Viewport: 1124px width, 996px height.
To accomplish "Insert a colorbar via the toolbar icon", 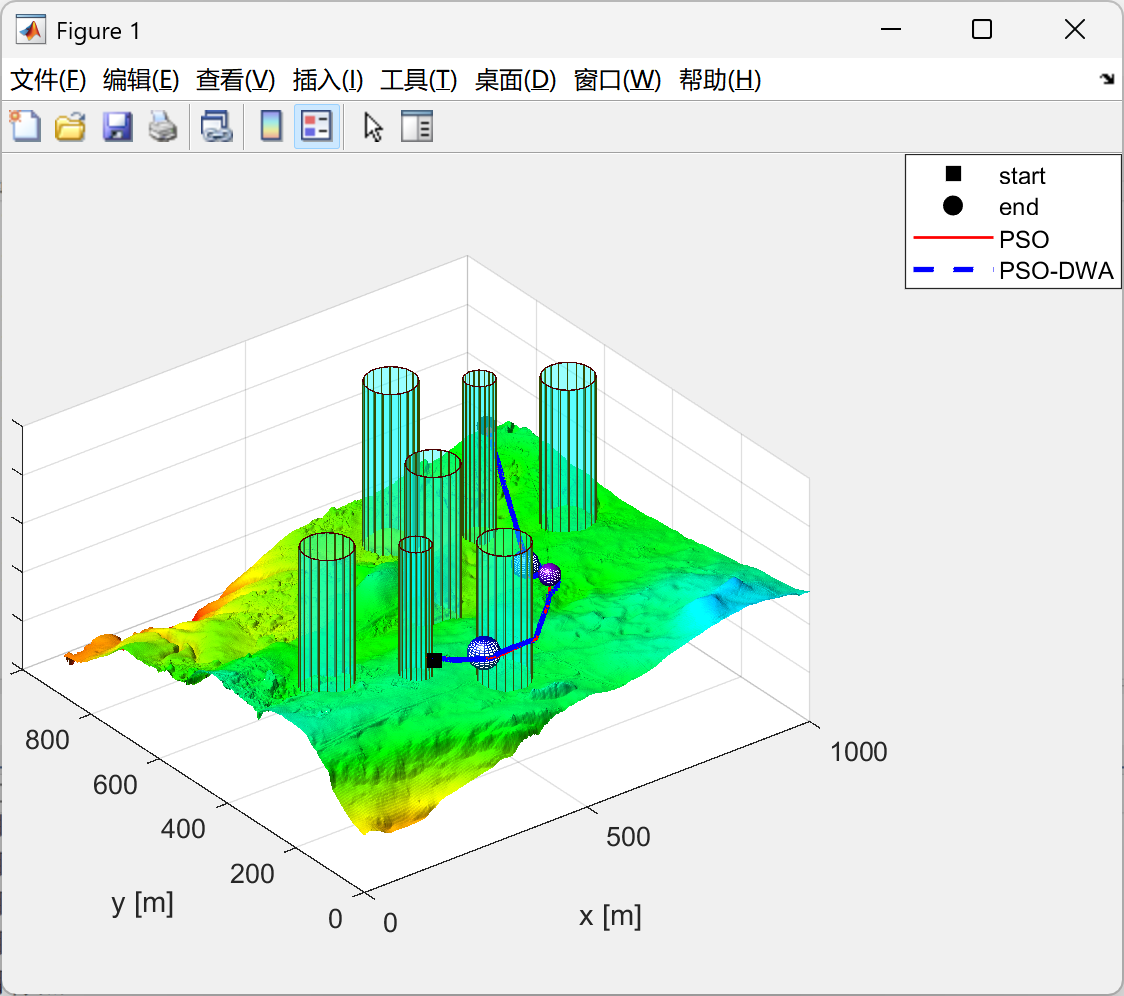I will 271,127.
